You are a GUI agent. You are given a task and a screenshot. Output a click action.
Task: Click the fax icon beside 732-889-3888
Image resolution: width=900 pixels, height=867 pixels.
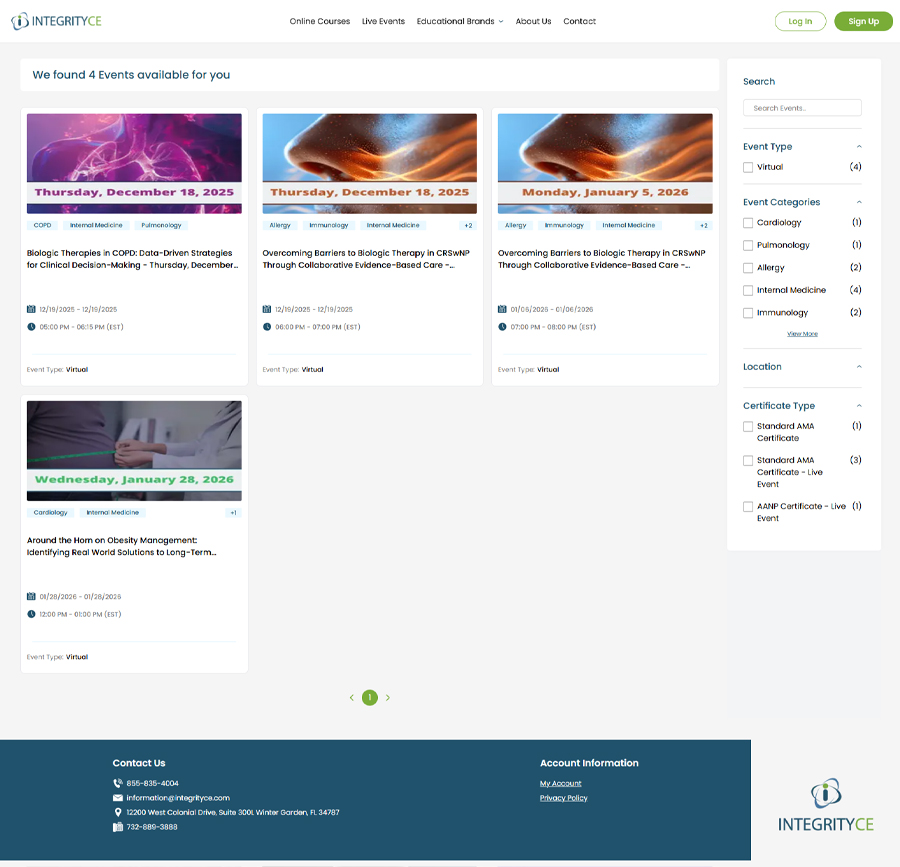point(118,827)
